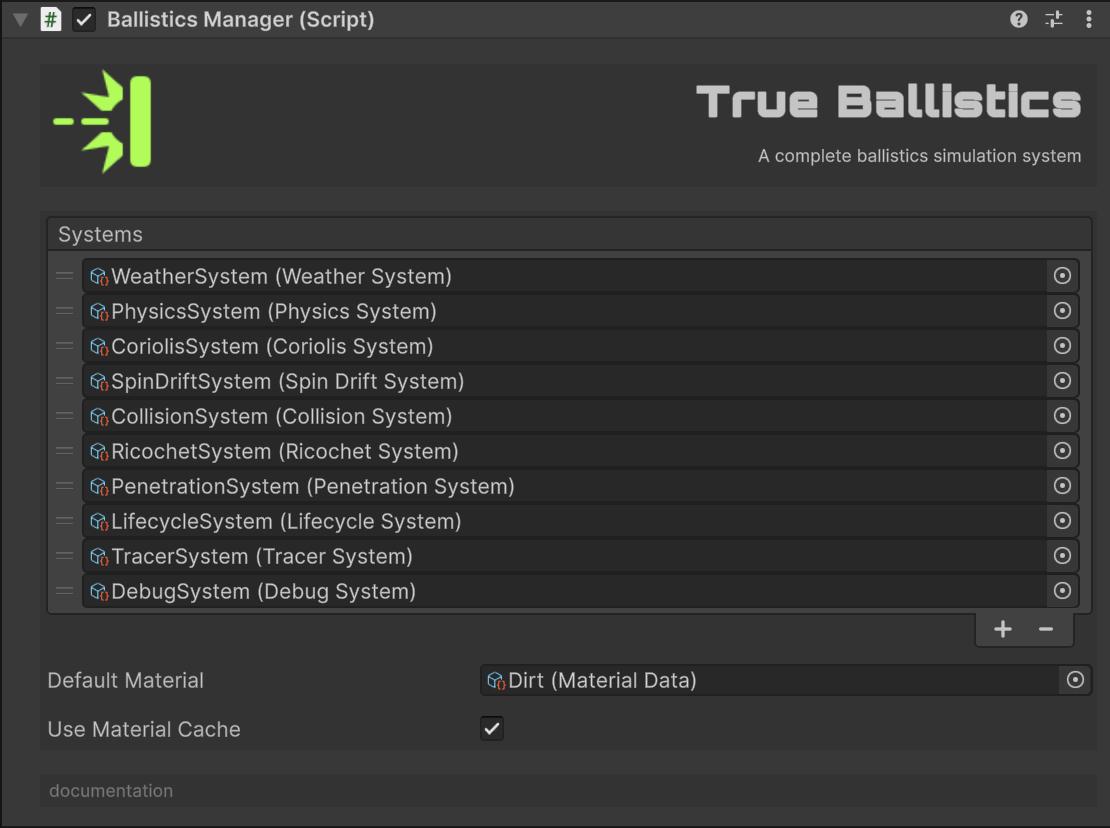Open object picker for CollisionSystem
This screenshot has height=828, width=1110.
(1062, 416)
